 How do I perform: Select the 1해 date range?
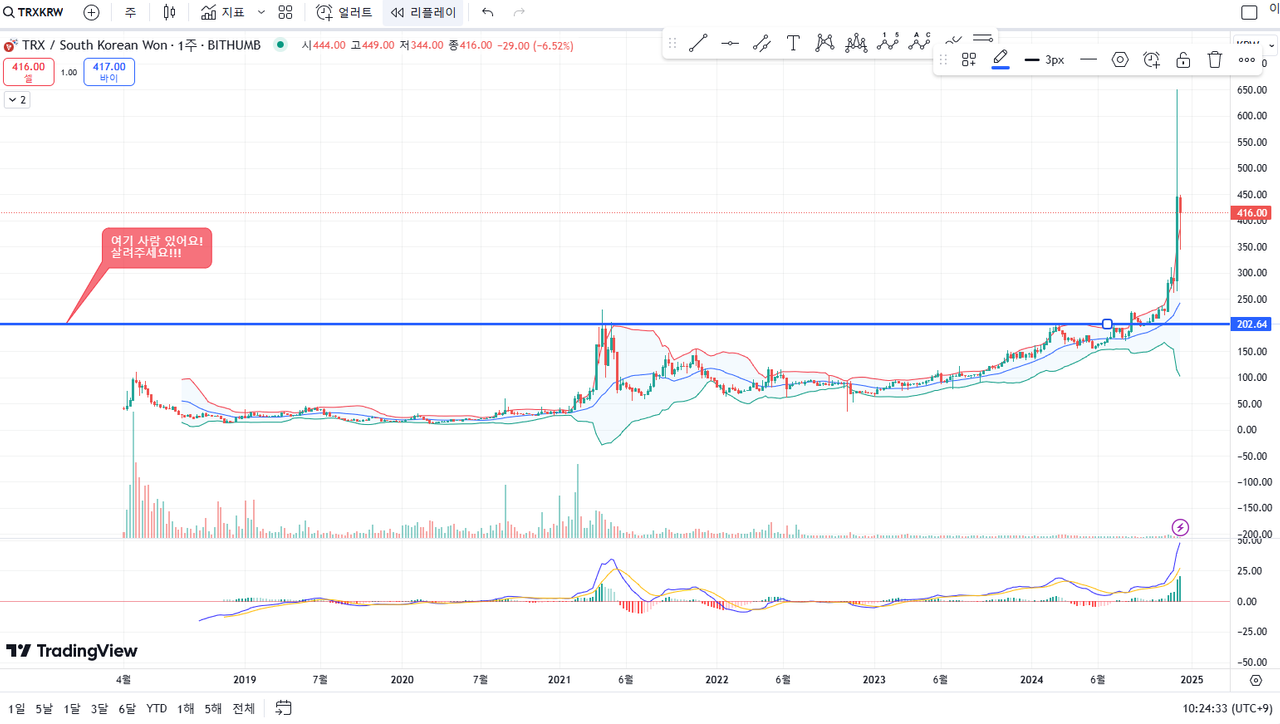click(186, 709)
